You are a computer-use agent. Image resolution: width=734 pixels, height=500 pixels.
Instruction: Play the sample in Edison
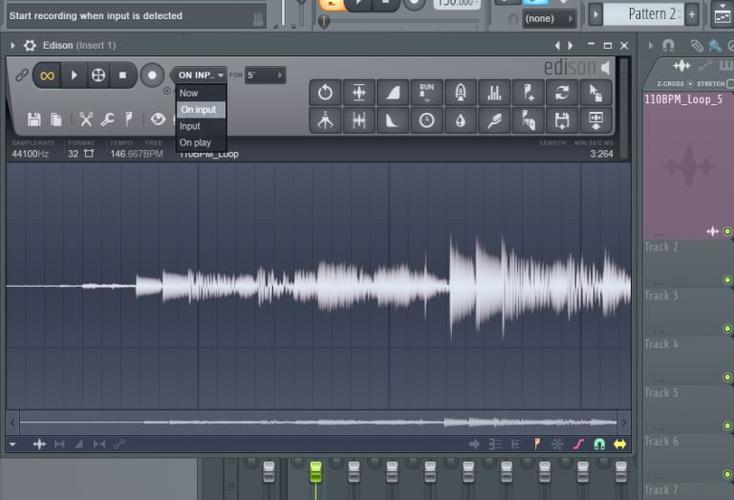click(x=74, y=75)
